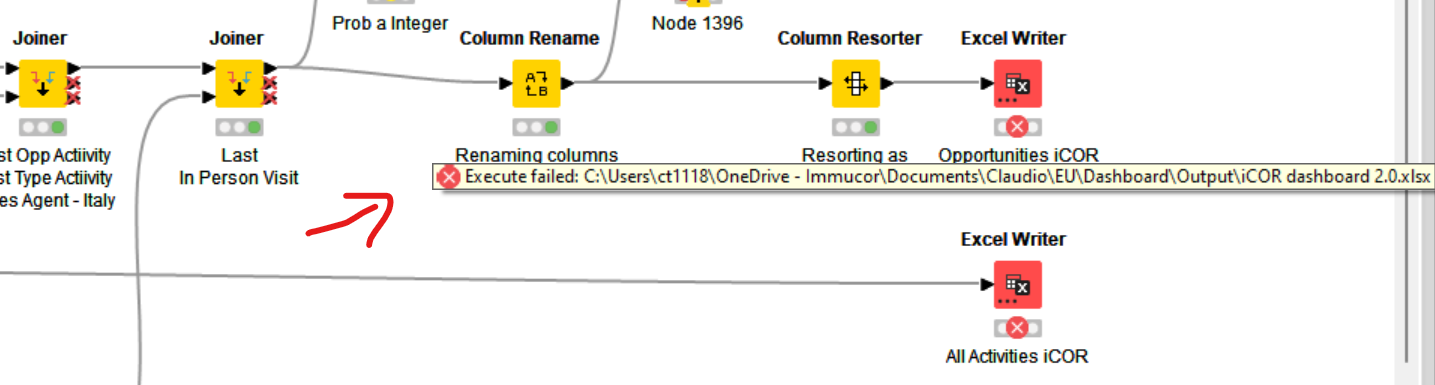
Task: Click the traffic light status under Column Resorter
Action: coord(856,127)
